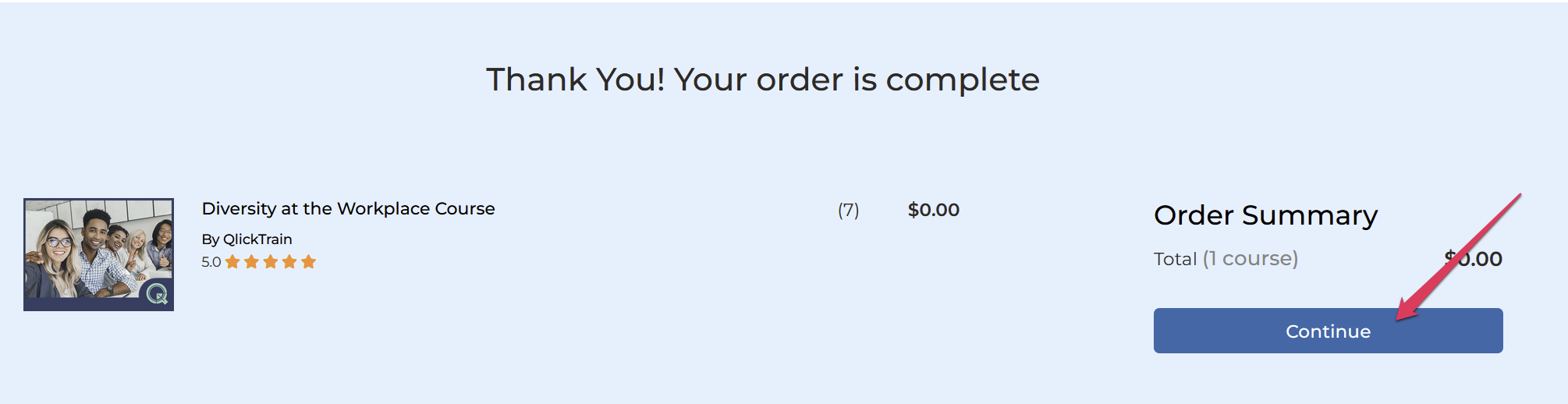Viewport: 1568px width, 404px height.
Task: Click the first rating star
Action: tap(232, 261)
